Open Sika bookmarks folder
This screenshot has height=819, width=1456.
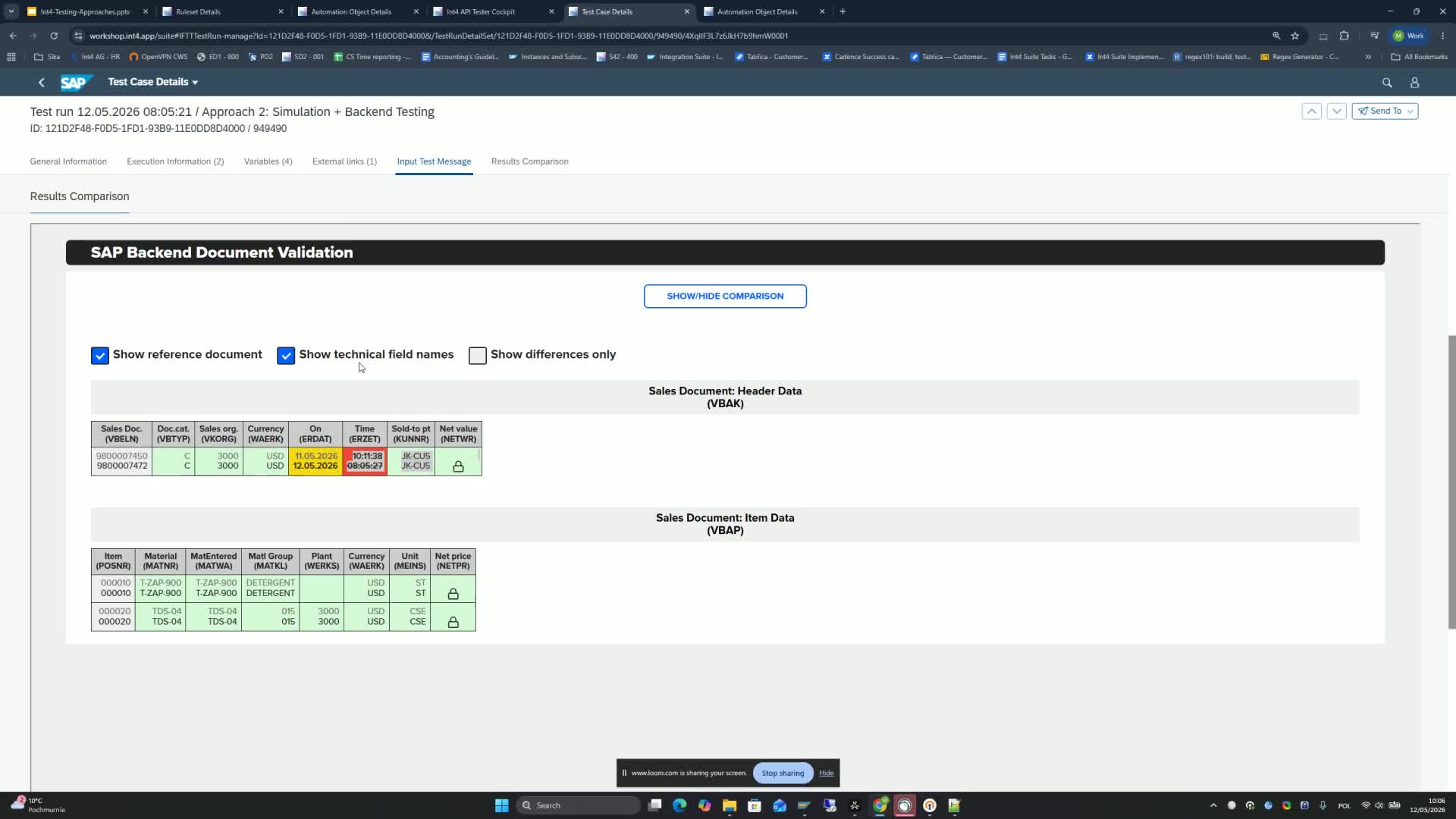pyautogui.click(x=47, y=57)
